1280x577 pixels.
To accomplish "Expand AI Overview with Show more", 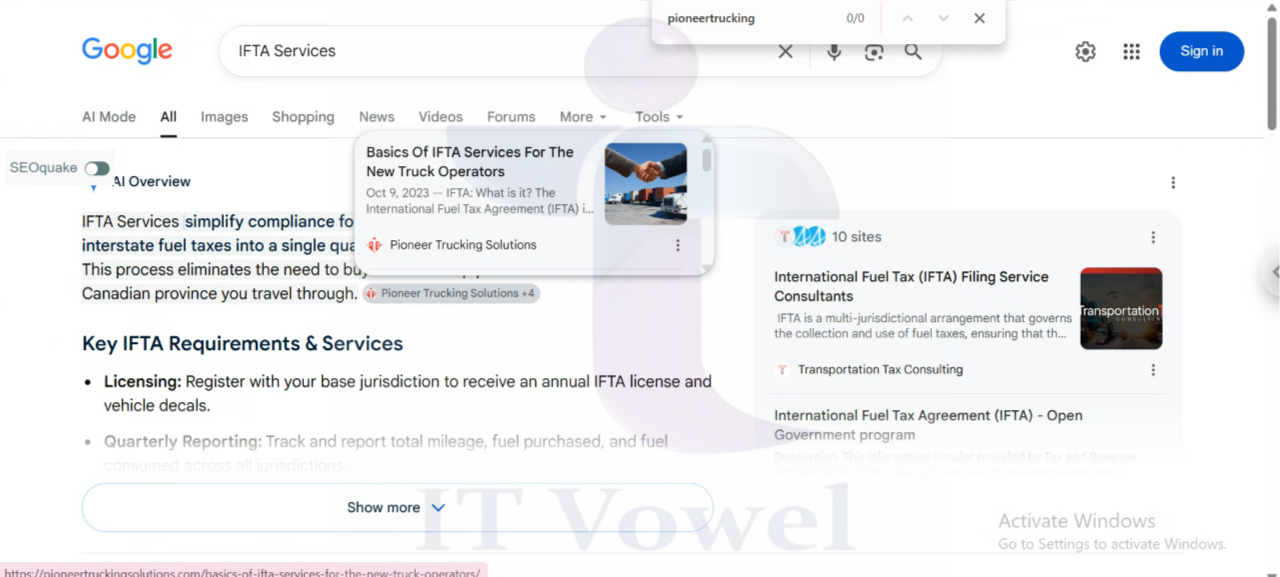I will pyautogui.click(x=397, y=508).
